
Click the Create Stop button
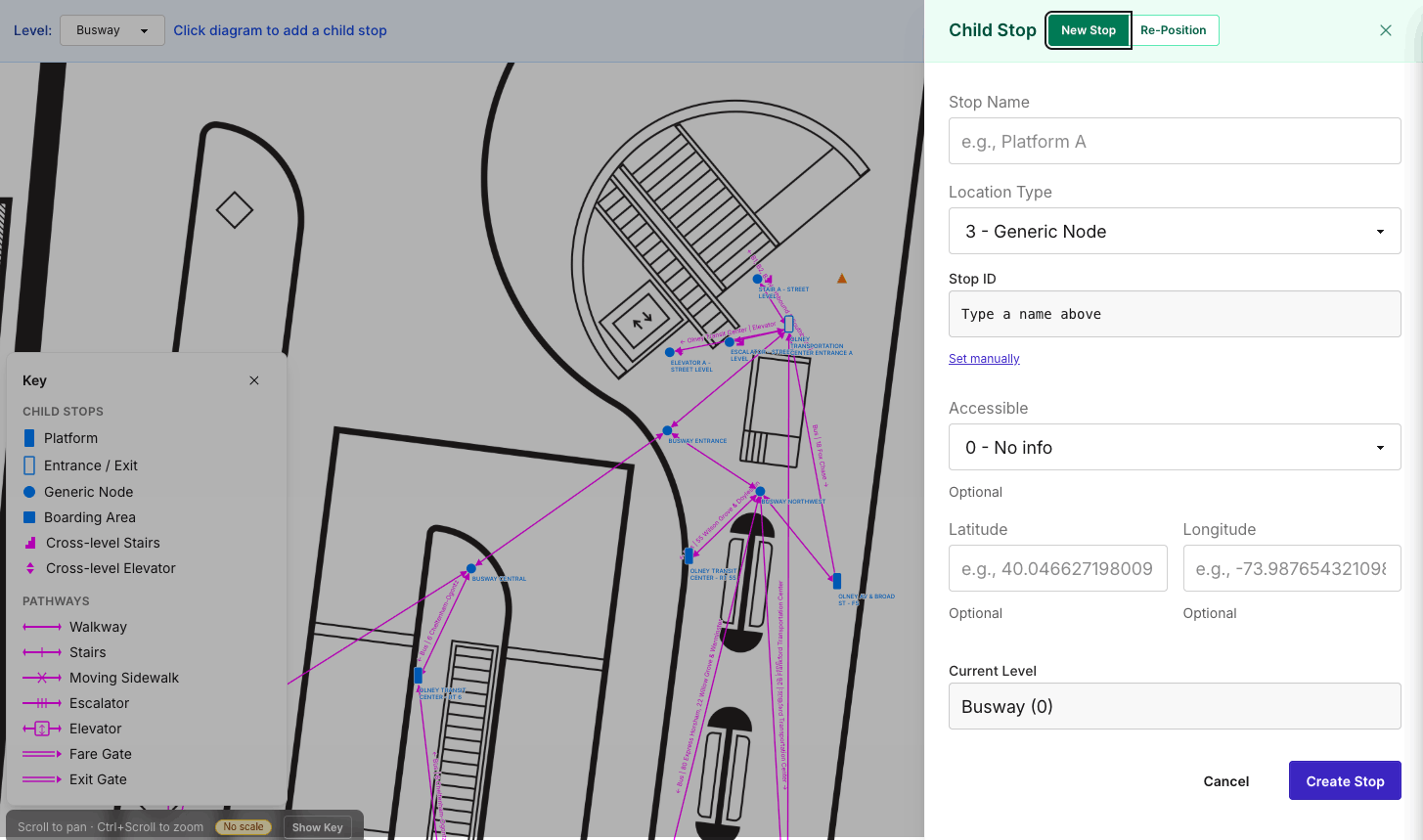coord(1345,780)
